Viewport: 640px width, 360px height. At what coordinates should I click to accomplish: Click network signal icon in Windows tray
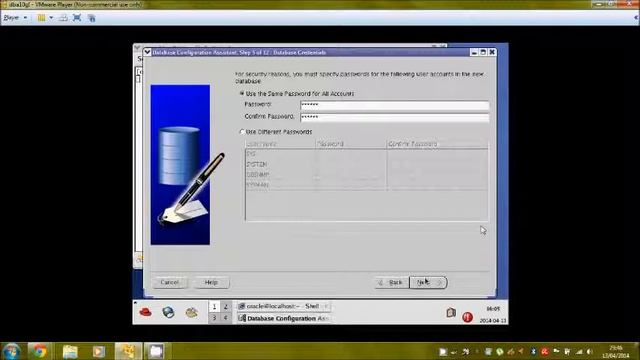[x=579, y=351]
